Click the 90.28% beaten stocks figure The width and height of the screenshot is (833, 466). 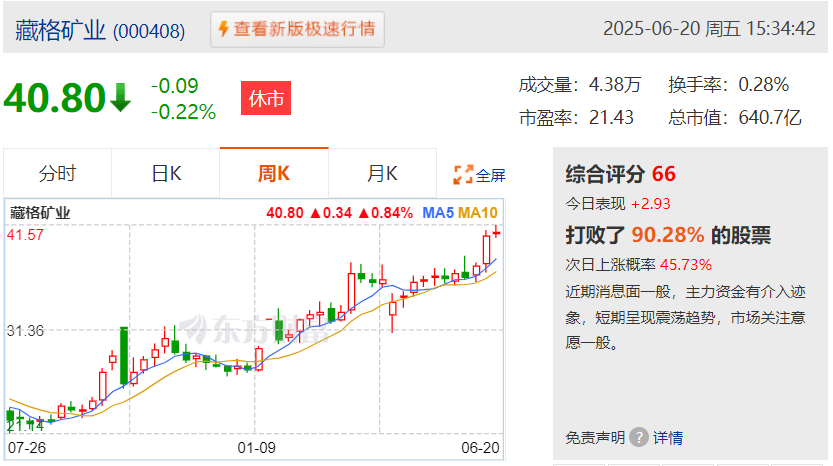pos(668,235)
